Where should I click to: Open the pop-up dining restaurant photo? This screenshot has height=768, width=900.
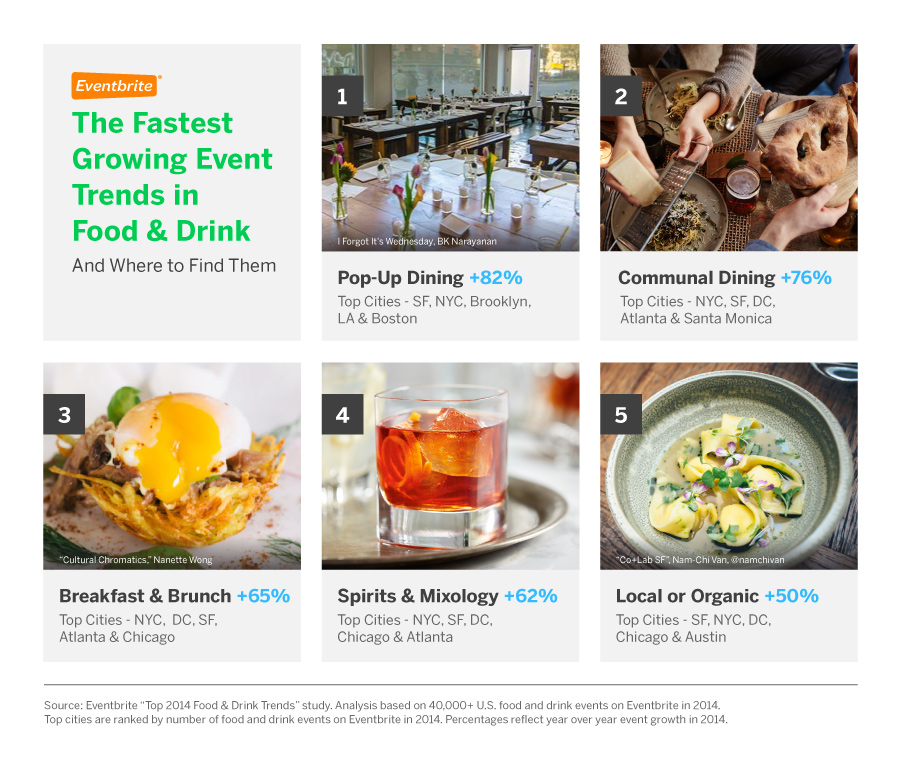450,148
